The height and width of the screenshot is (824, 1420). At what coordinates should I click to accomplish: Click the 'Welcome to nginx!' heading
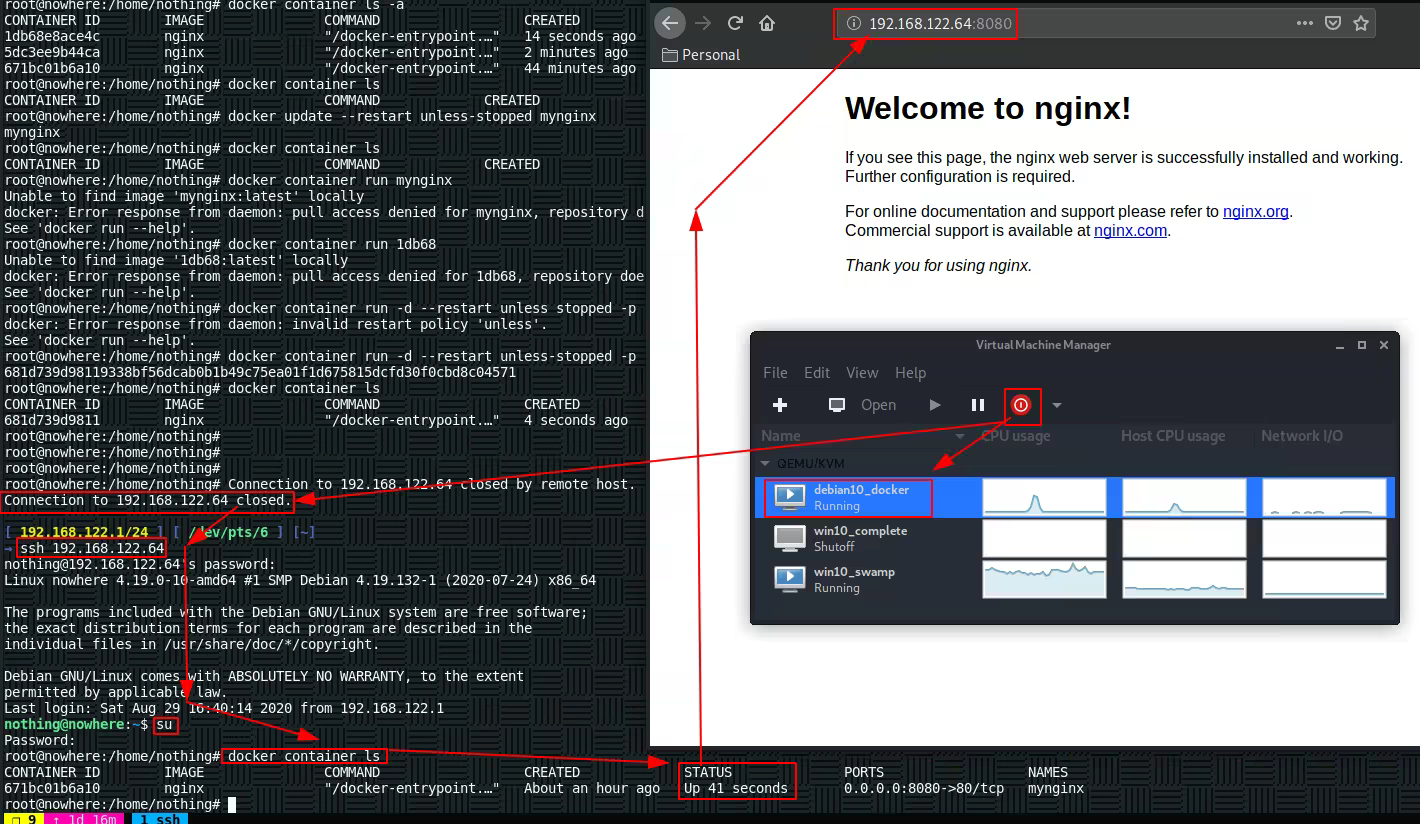[988, 108]
